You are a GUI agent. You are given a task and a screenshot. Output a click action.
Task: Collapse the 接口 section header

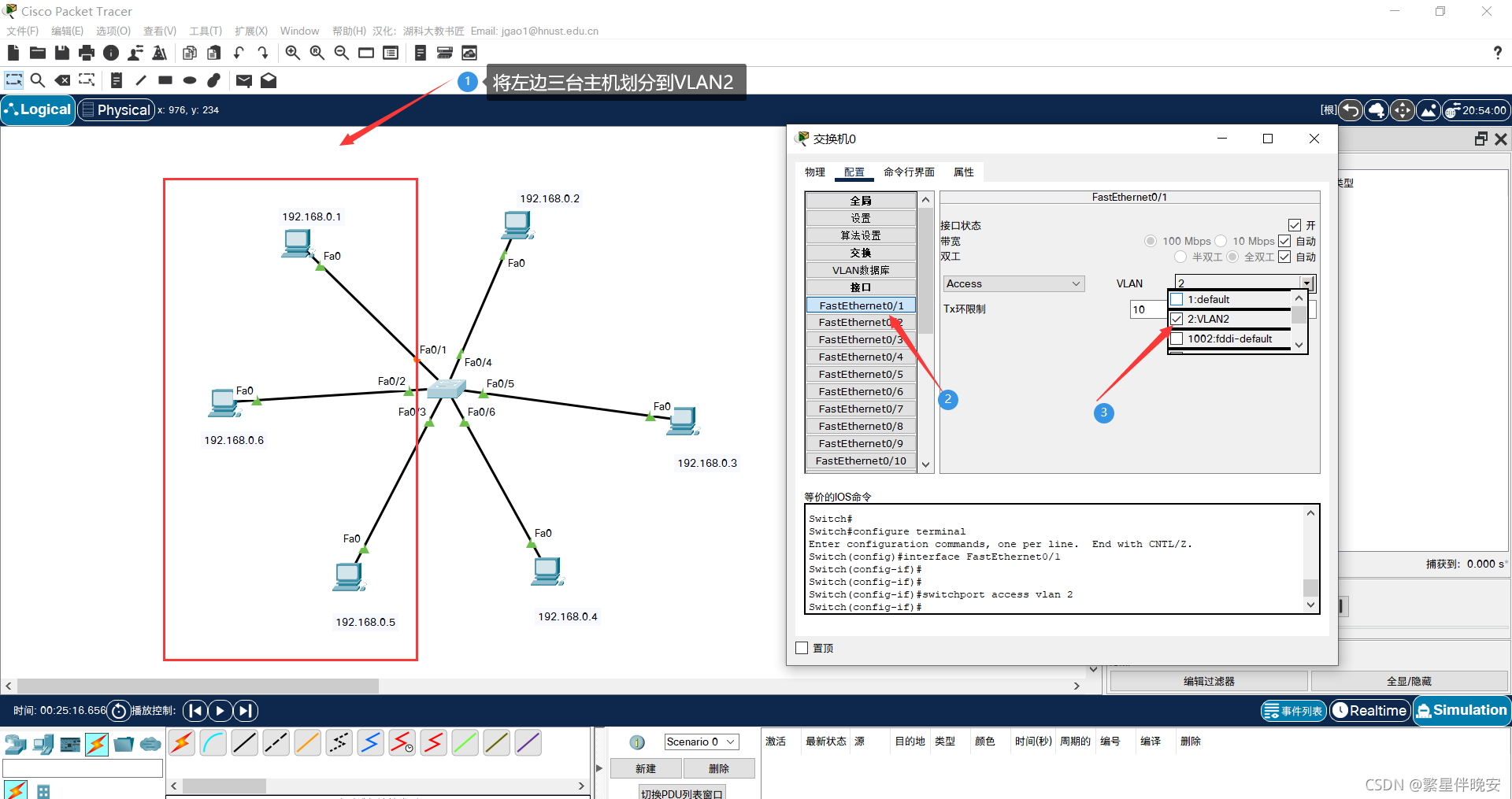[x=861, y=287]
